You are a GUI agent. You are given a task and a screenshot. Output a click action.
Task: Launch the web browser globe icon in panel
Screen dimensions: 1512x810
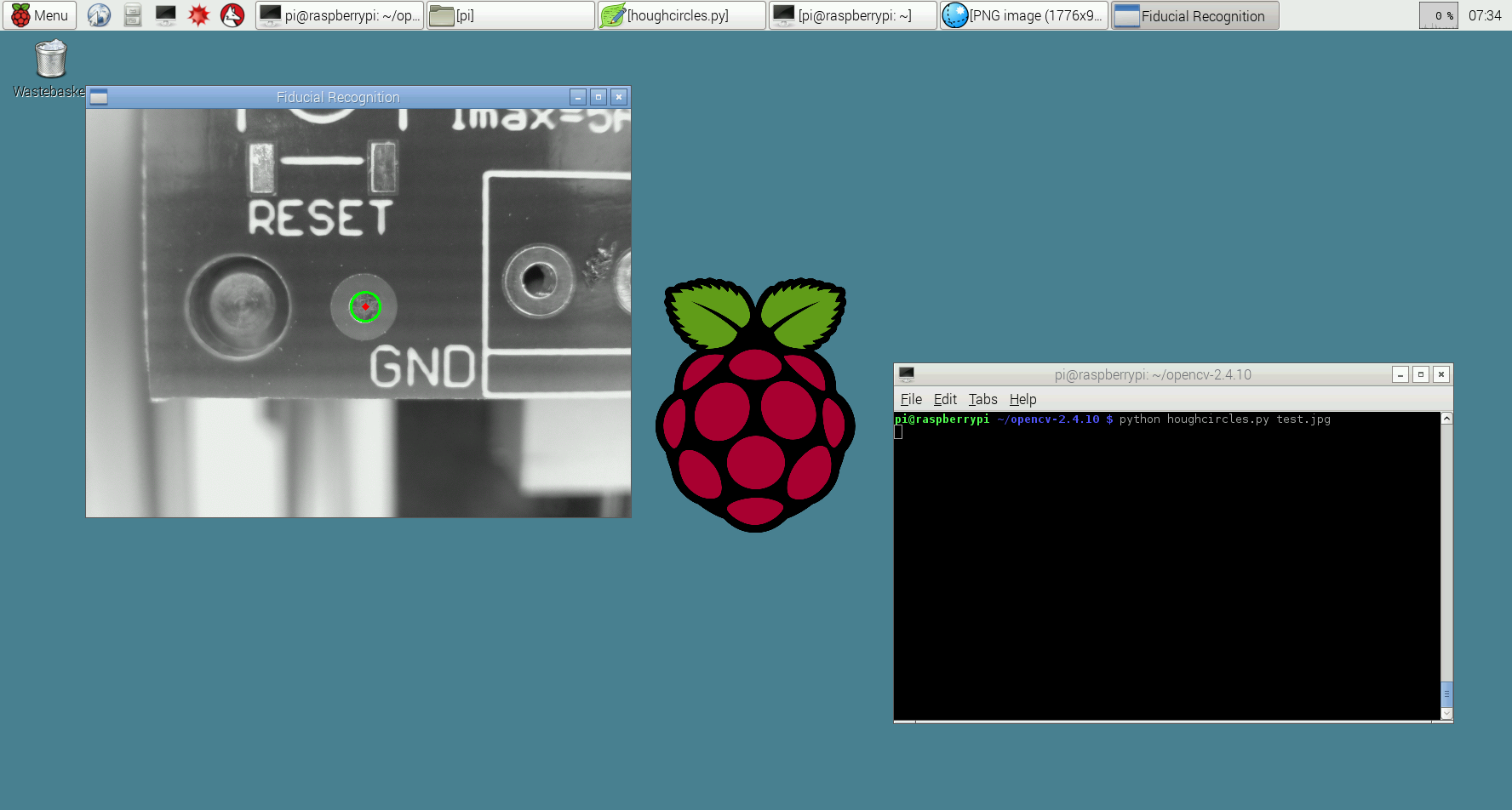point(99,15)
